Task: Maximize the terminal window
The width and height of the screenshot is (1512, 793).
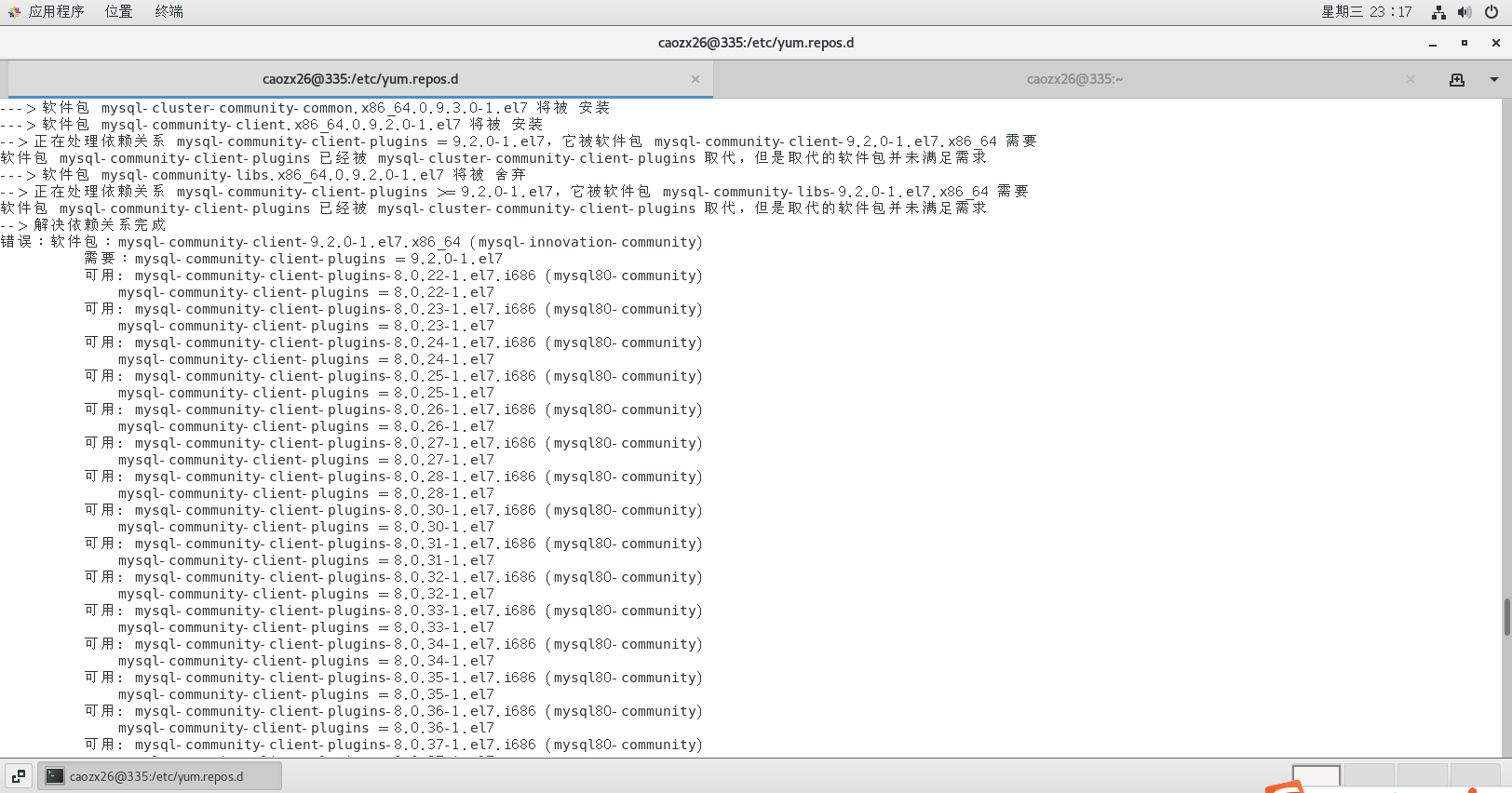Action: pyautogui.click(x=1465, y=43)
